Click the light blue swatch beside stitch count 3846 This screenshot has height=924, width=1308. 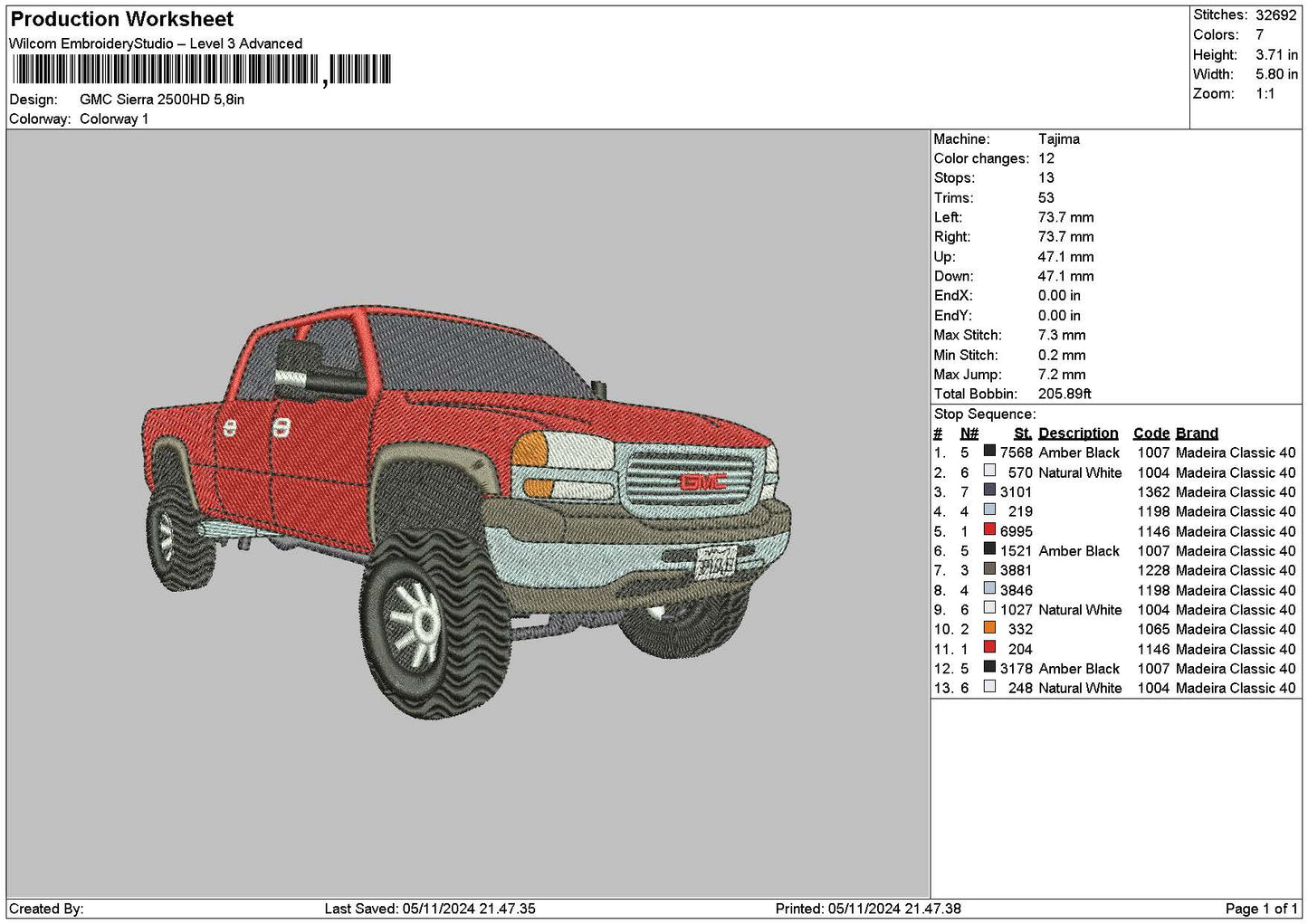coord(989,588)
